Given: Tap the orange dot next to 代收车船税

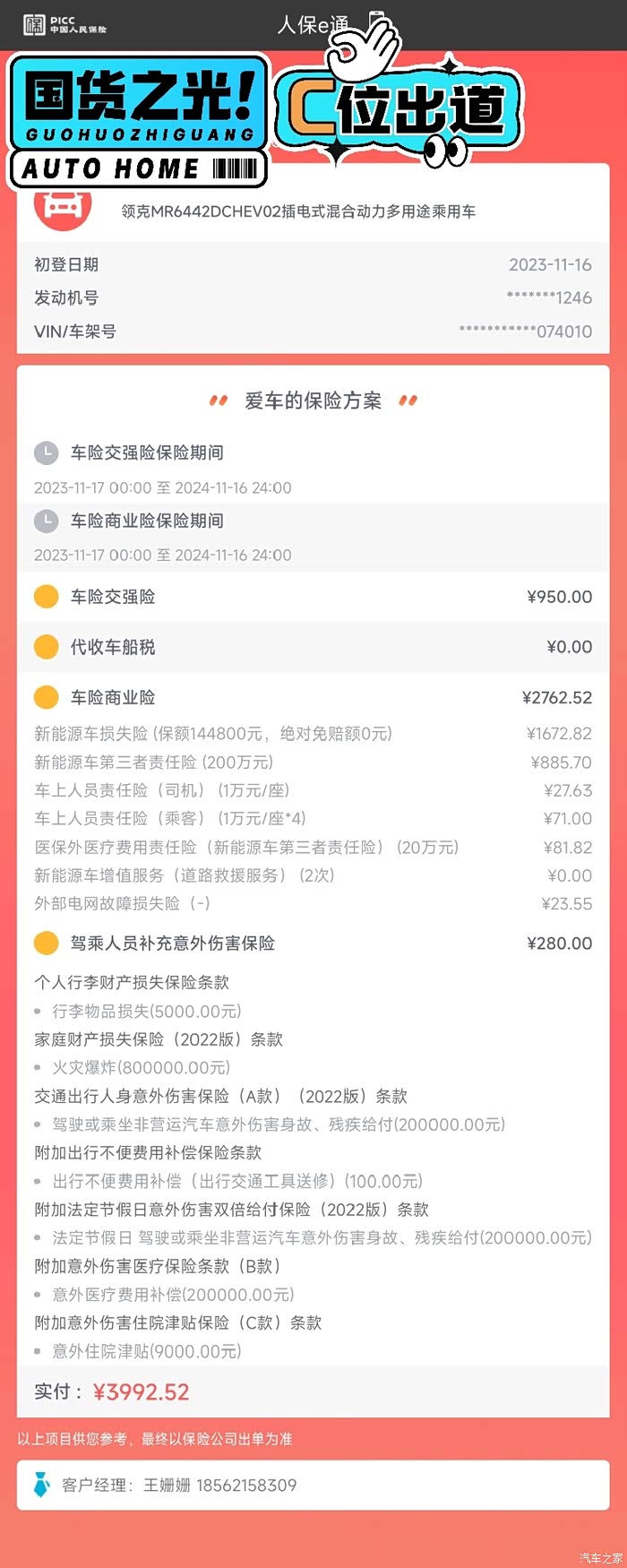Looking at the screenshot, I should (x=46, y=647).
